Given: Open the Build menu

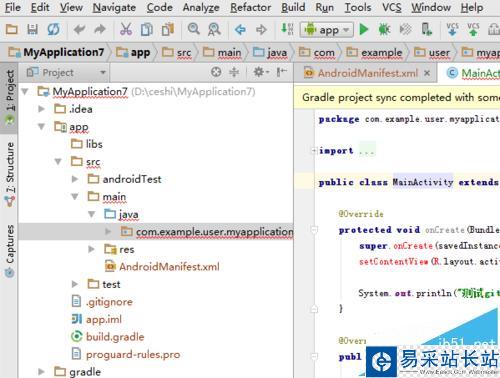Looking at the screenshot, I should click(x=293, y=7).
